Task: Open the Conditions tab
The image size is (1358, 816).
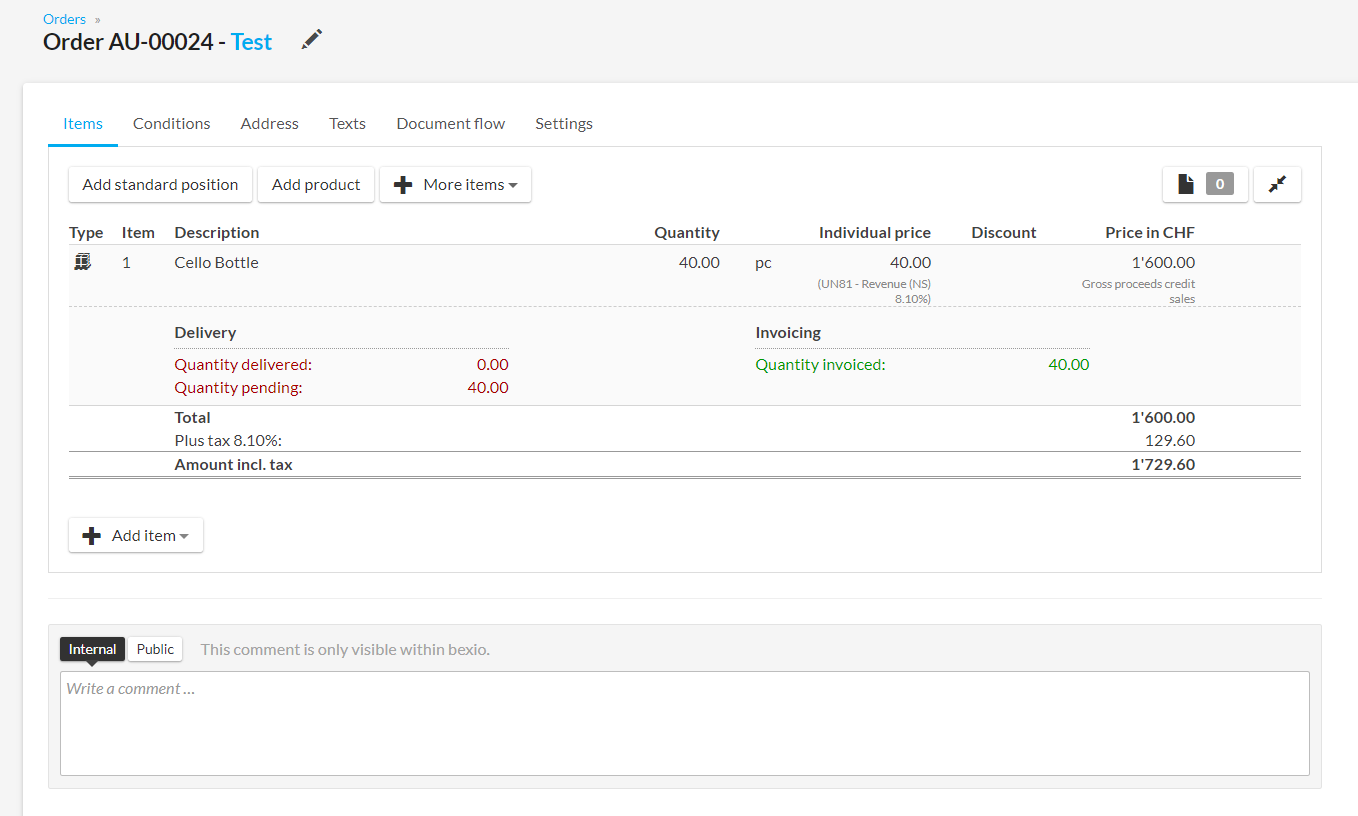Action: pyautogui.click(x=171, y=124)
